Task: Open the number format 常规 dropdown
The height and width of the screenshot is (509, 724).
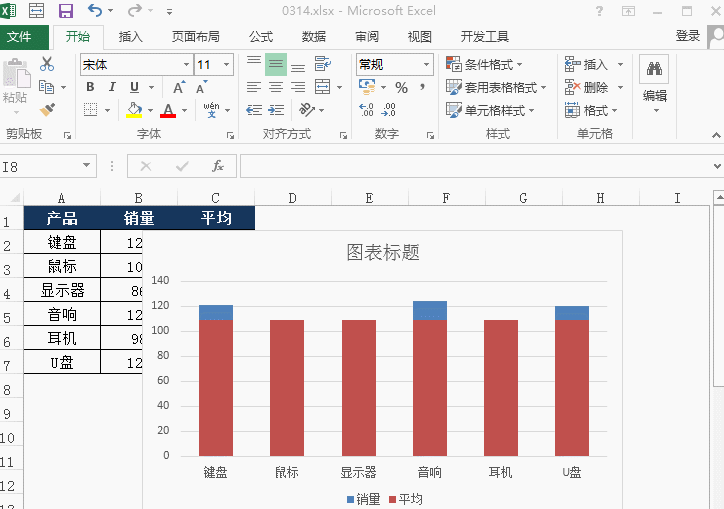Action: tap(427, 65)
